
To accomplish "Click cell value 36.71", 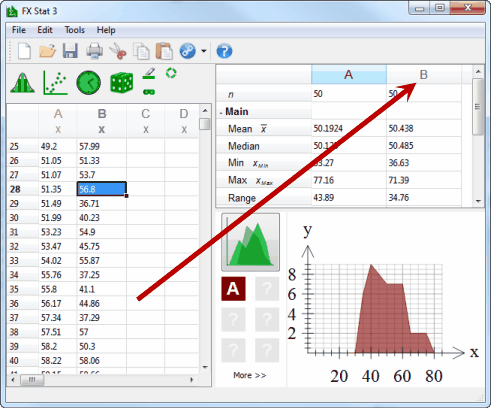I will 102,203.
